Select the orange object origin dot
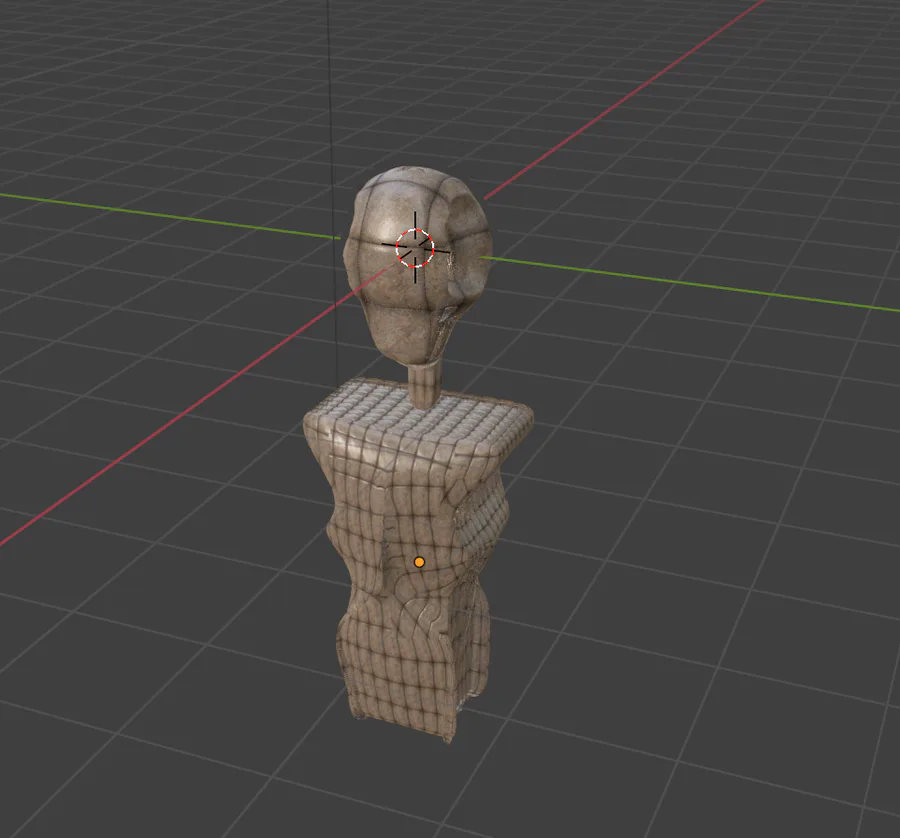Viewport: 900px width, 838px height. [420, 562]
